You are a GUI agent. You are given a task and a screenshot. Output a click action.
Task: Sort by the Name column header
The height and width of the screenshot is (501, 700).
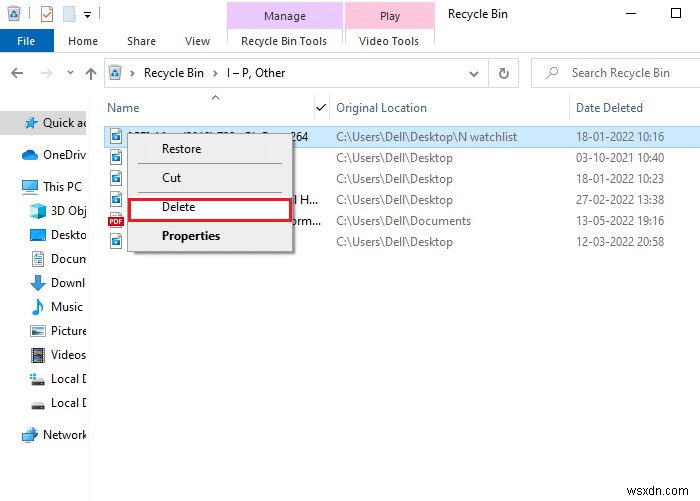tap(123, 108)
